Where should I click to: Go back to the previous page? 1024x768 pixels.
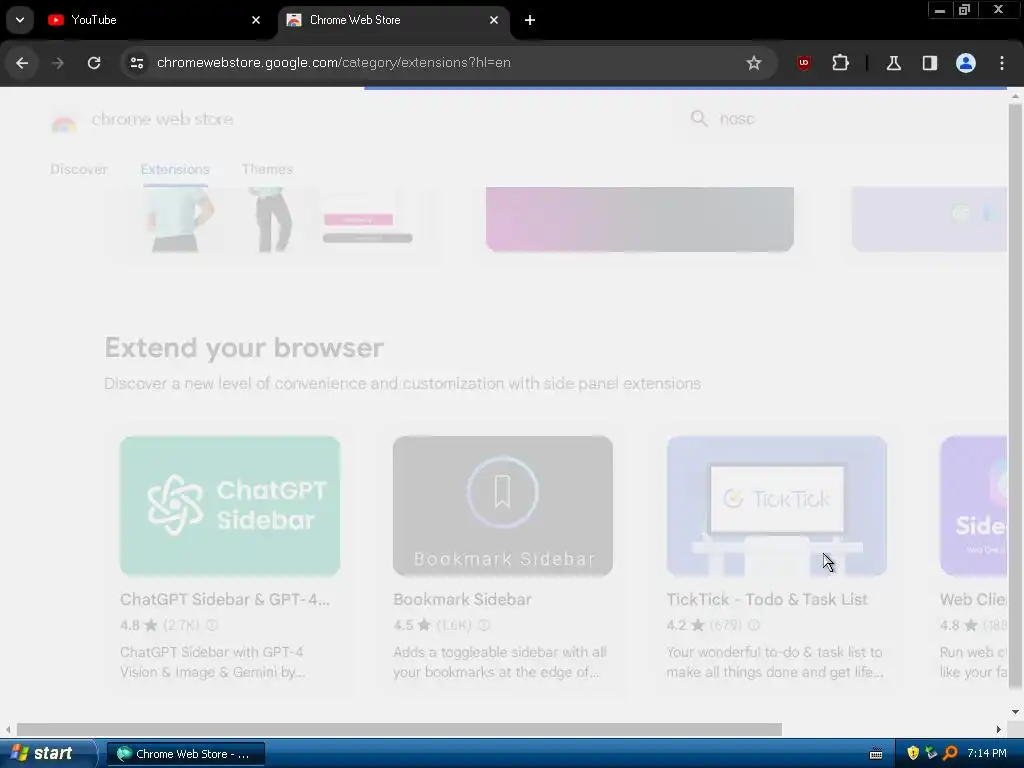tap(22, 63)
